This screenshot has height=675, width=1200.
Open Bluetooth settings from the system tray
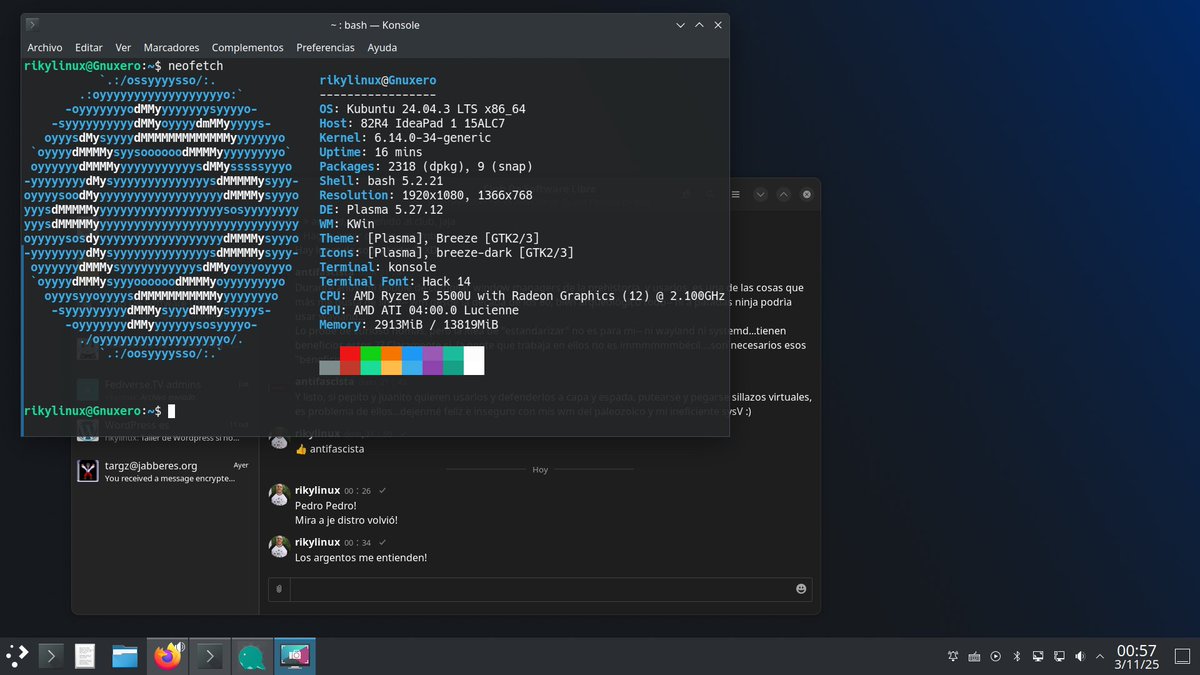1016,656
